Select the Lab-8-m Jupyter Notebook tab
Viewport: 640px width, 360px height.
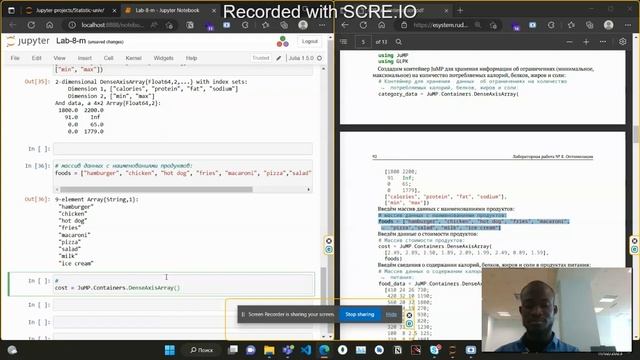coord(167,10)
